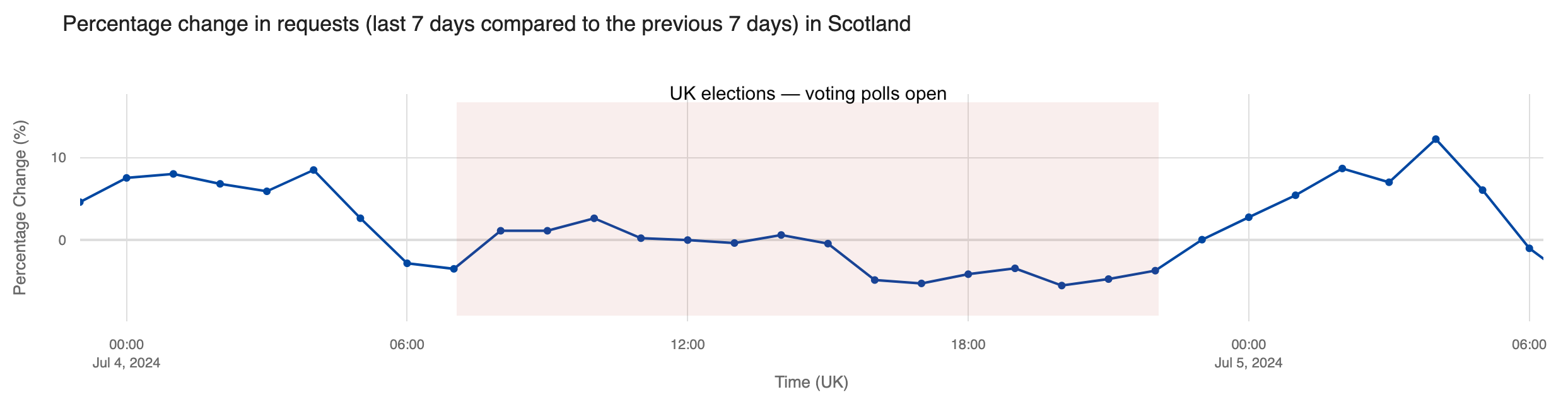Click the peak data point near 12% on Jul 5
This screenshot has width=1568, height=399.
(1436, 139)
